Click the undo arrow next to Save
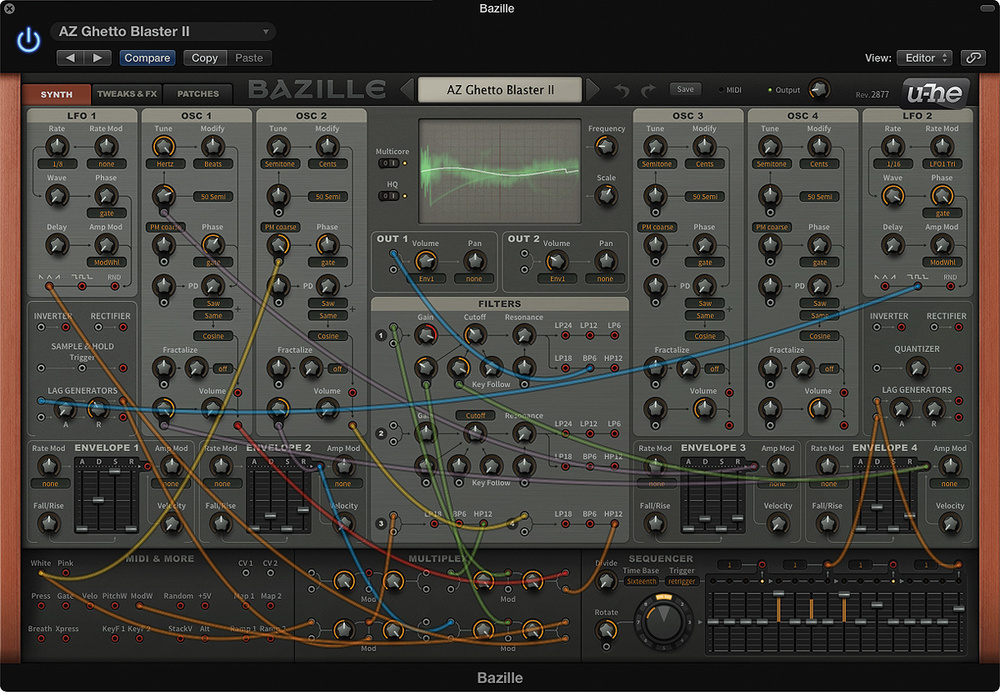 (621, 90)
